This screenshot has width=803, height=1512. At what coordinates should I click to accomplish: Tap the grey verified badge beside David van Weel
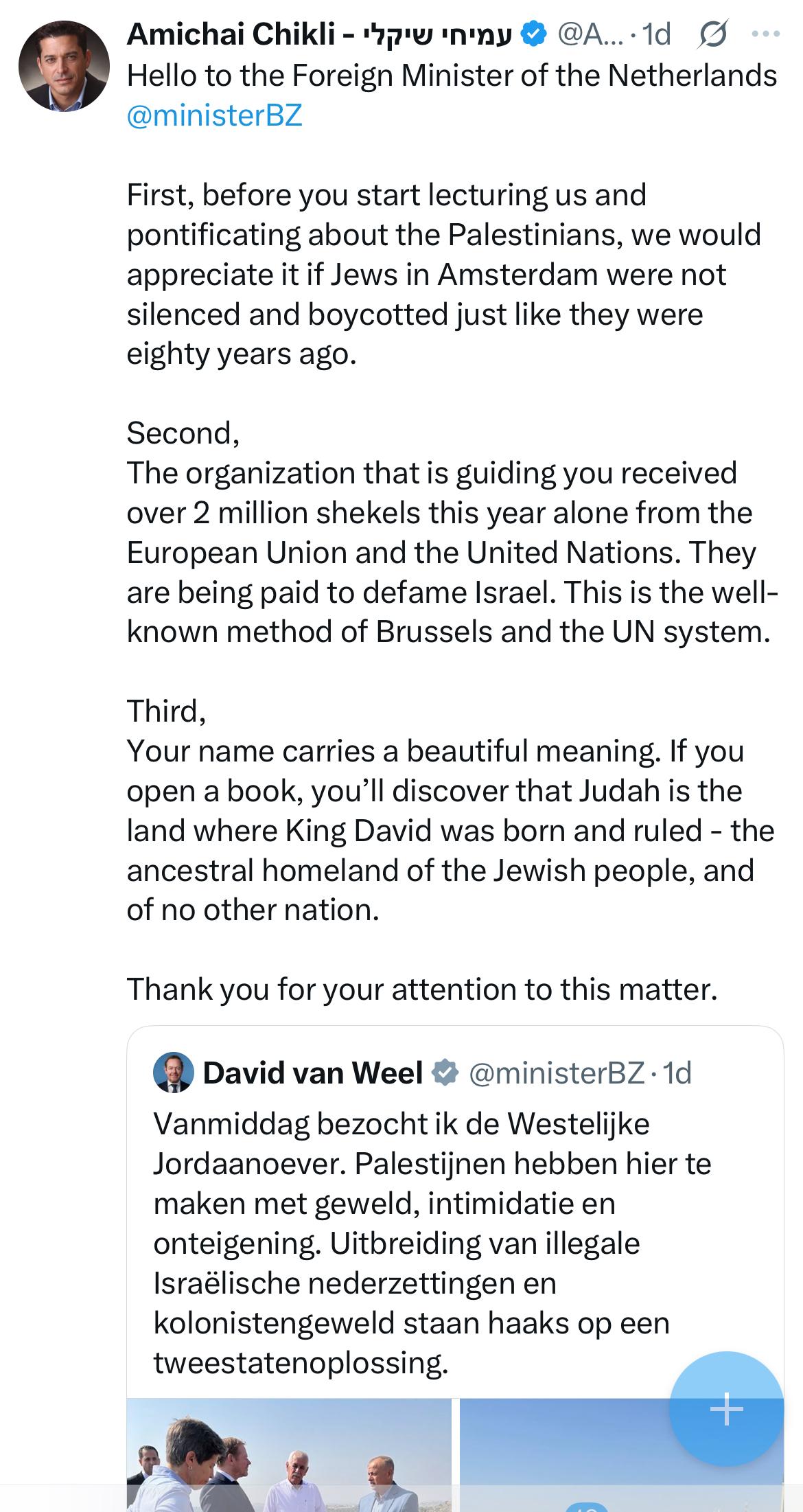tap(445, 1073)
